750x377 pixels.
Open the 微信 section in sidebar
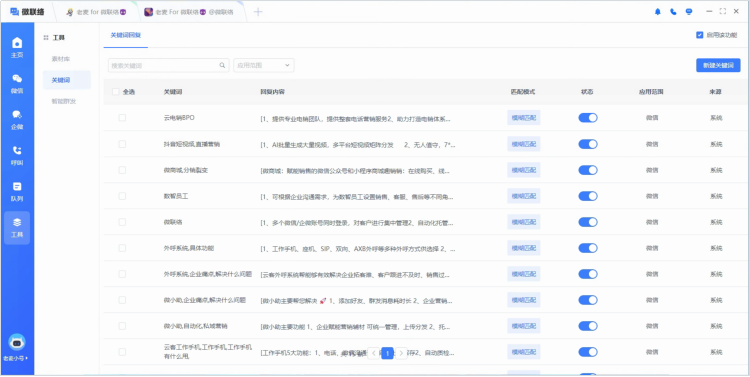[17, 84]
